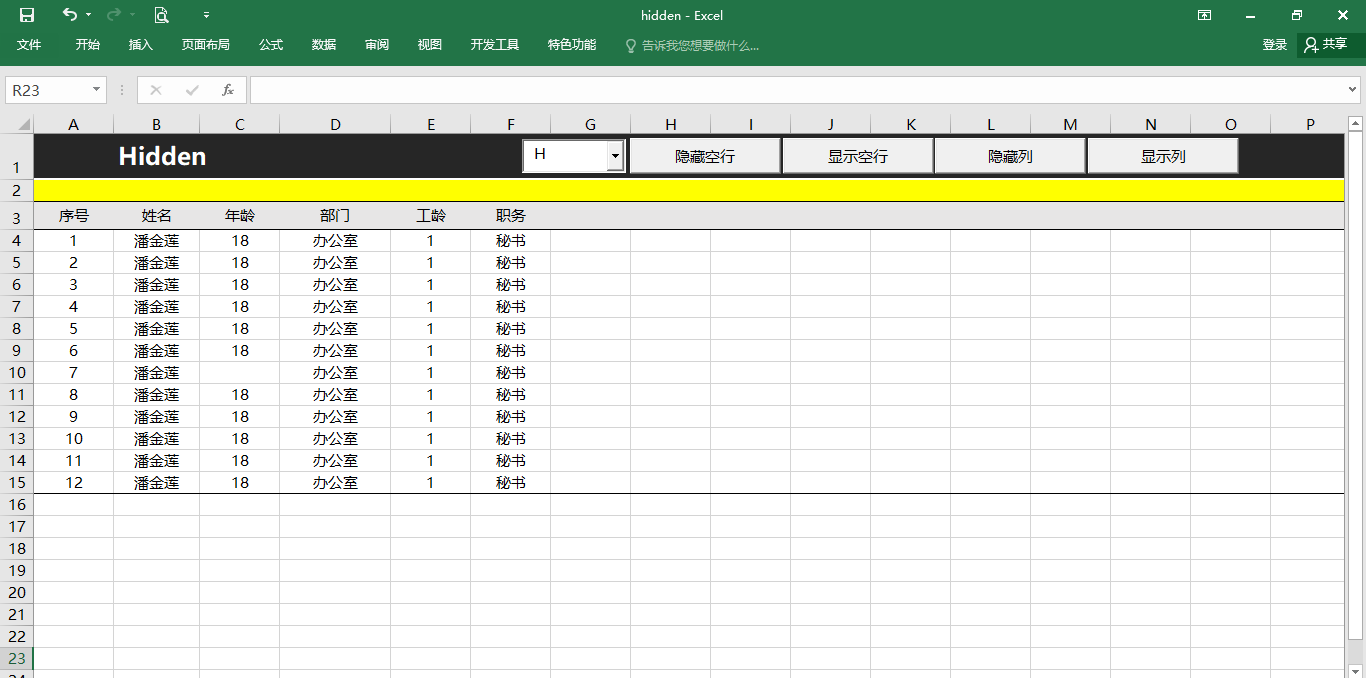The width and height of the screenshot is (1366, 678).
Task: Click the Save icon in title bar
Action: click(27, 15)
